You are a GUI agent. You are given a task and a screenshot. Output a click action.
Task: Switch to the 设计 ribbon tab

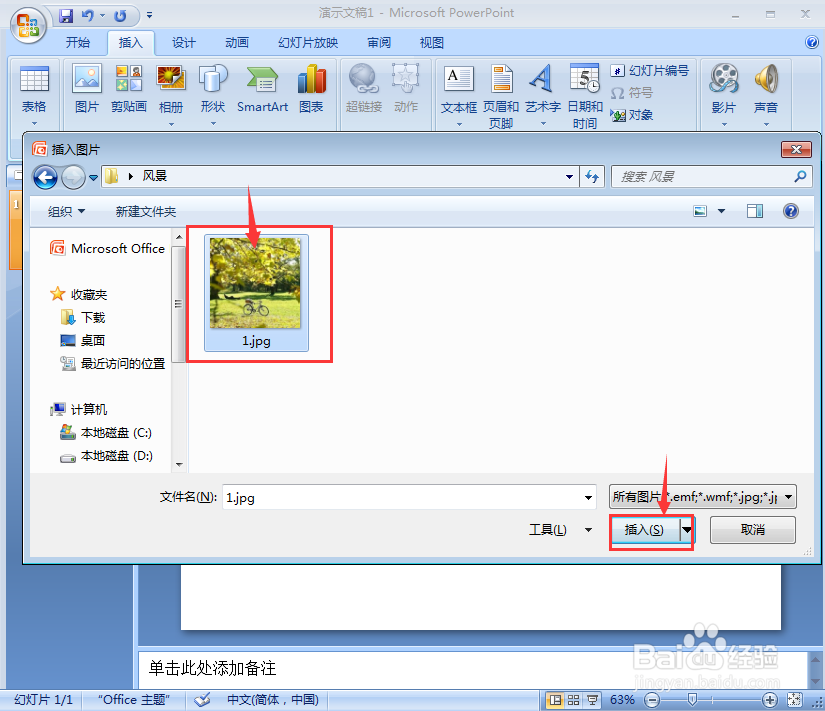click(x=184, y=43)
